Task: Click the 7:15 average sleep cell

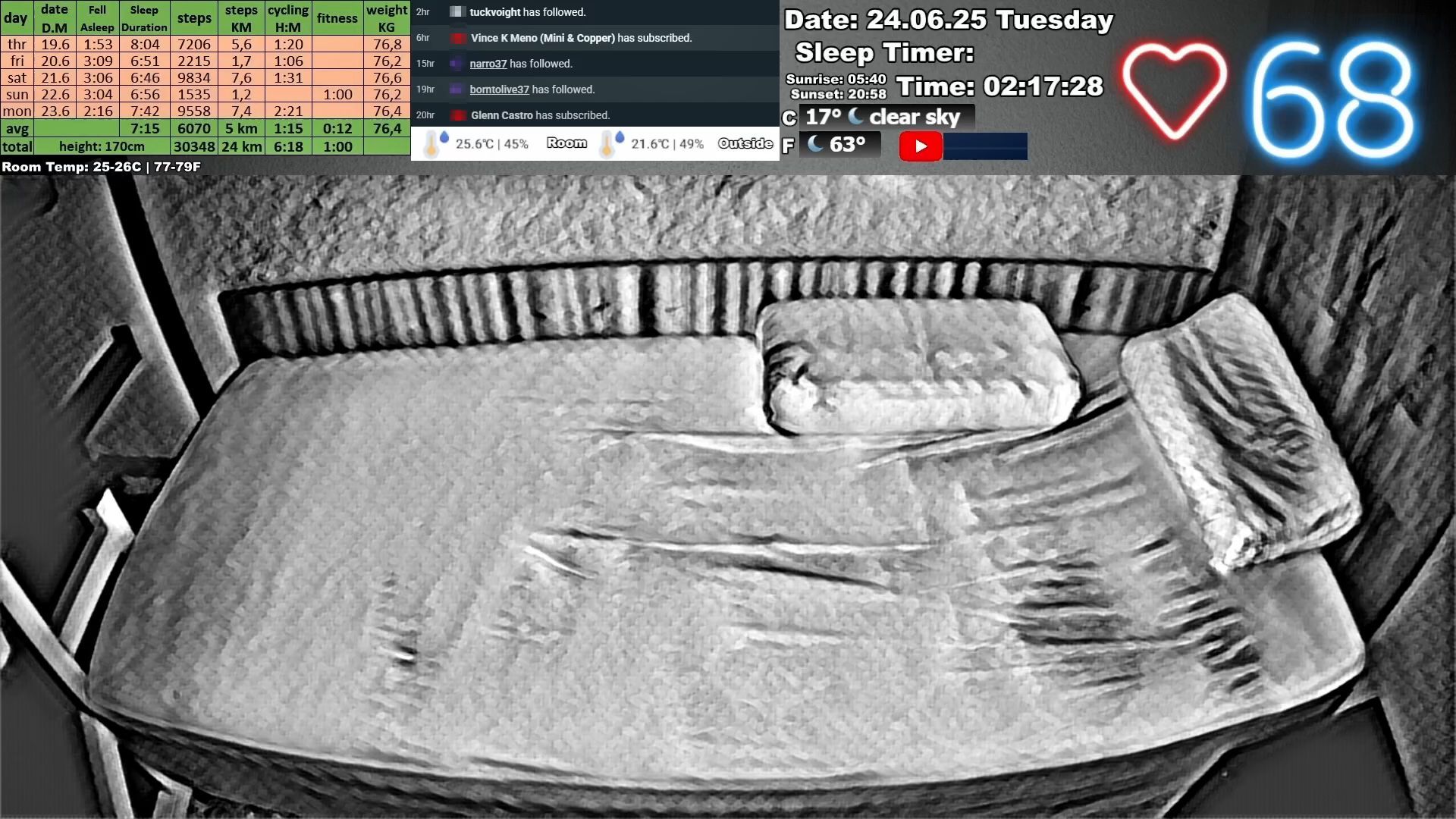Action: [x=144, y=129]
